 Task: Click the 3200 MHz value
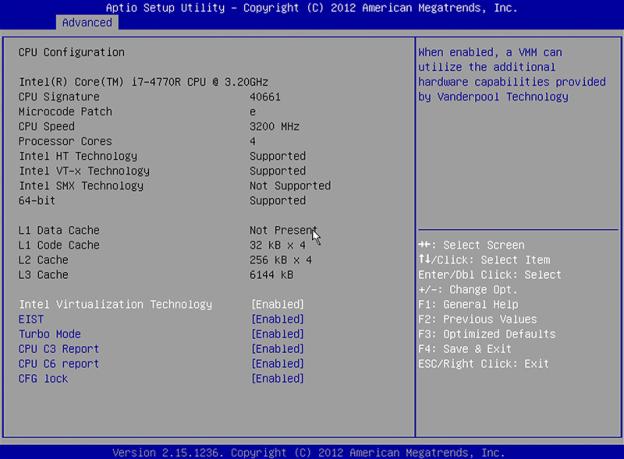pos(275,127)
